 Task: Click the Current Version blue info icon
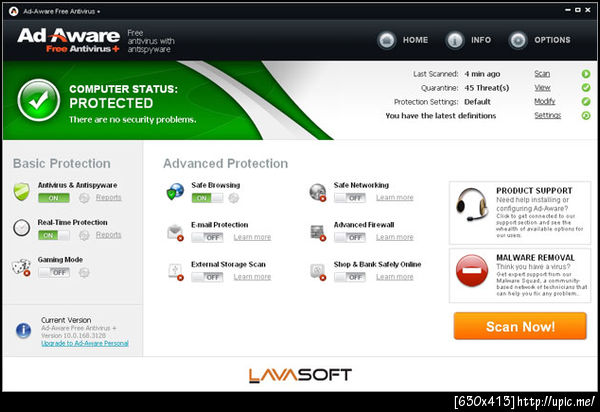click(x=23, y=331)
